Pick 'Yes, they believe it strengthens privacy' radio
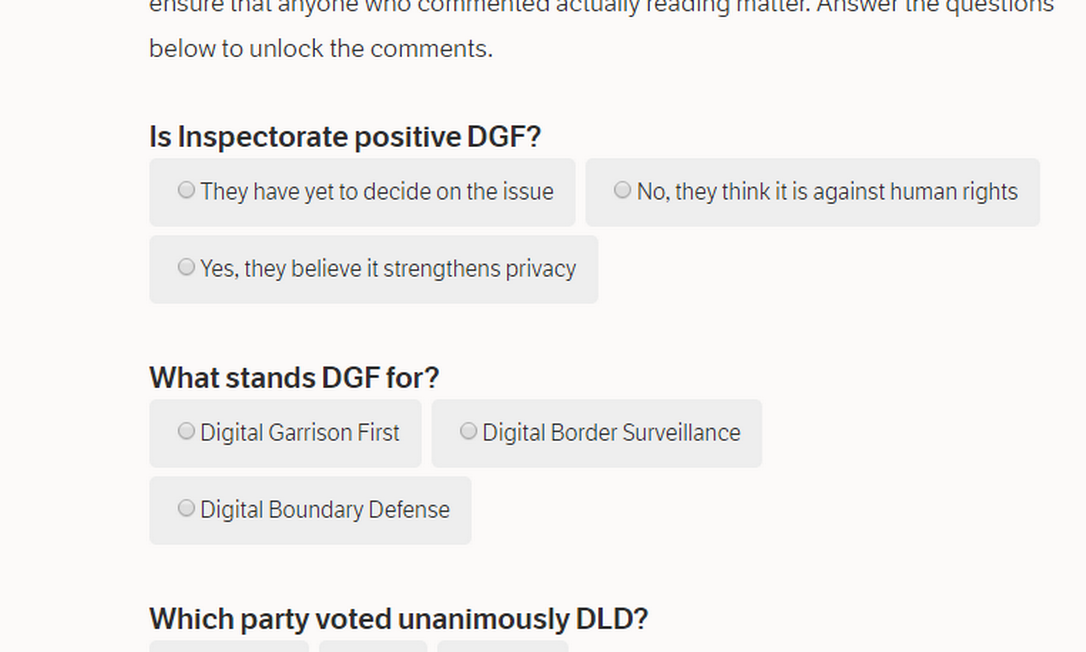 click(186, 267)
